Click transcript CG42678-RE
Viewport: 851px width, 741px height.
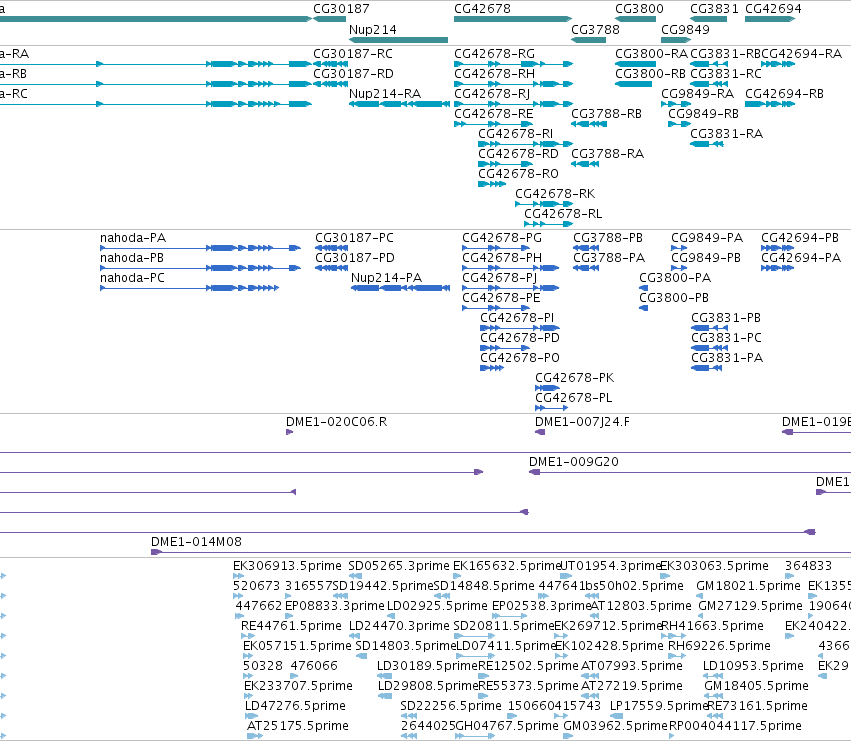point(493,113)
